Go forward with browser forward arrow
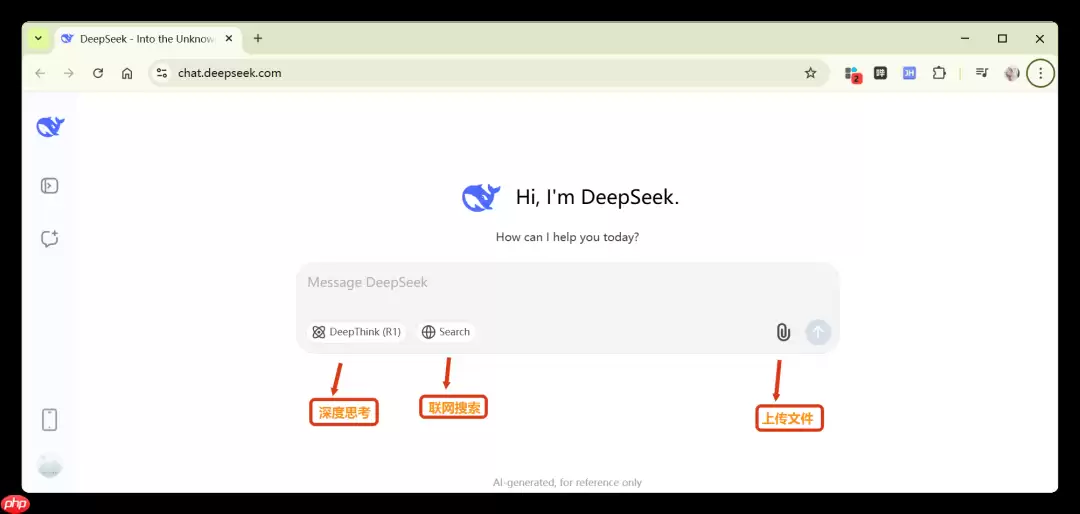Screen dimensions: 1080x514 (69, 73)
